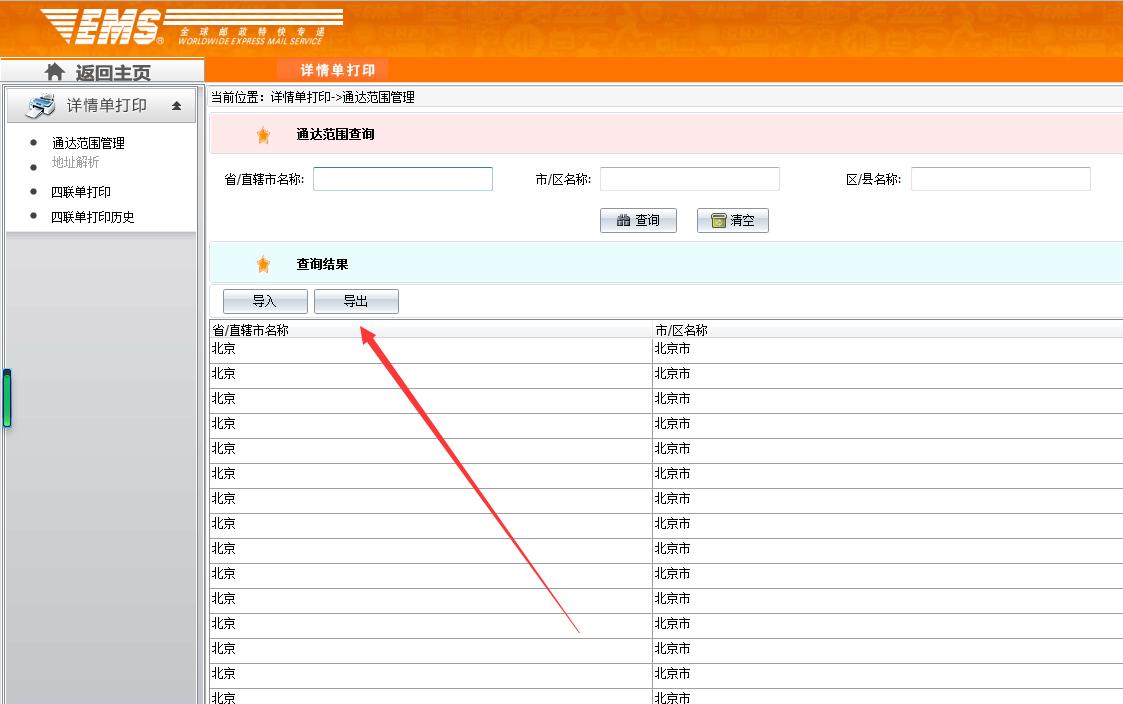Click the star icon beside 查询结果
The height and width of the screenshot is (704, 1123).
263,265
